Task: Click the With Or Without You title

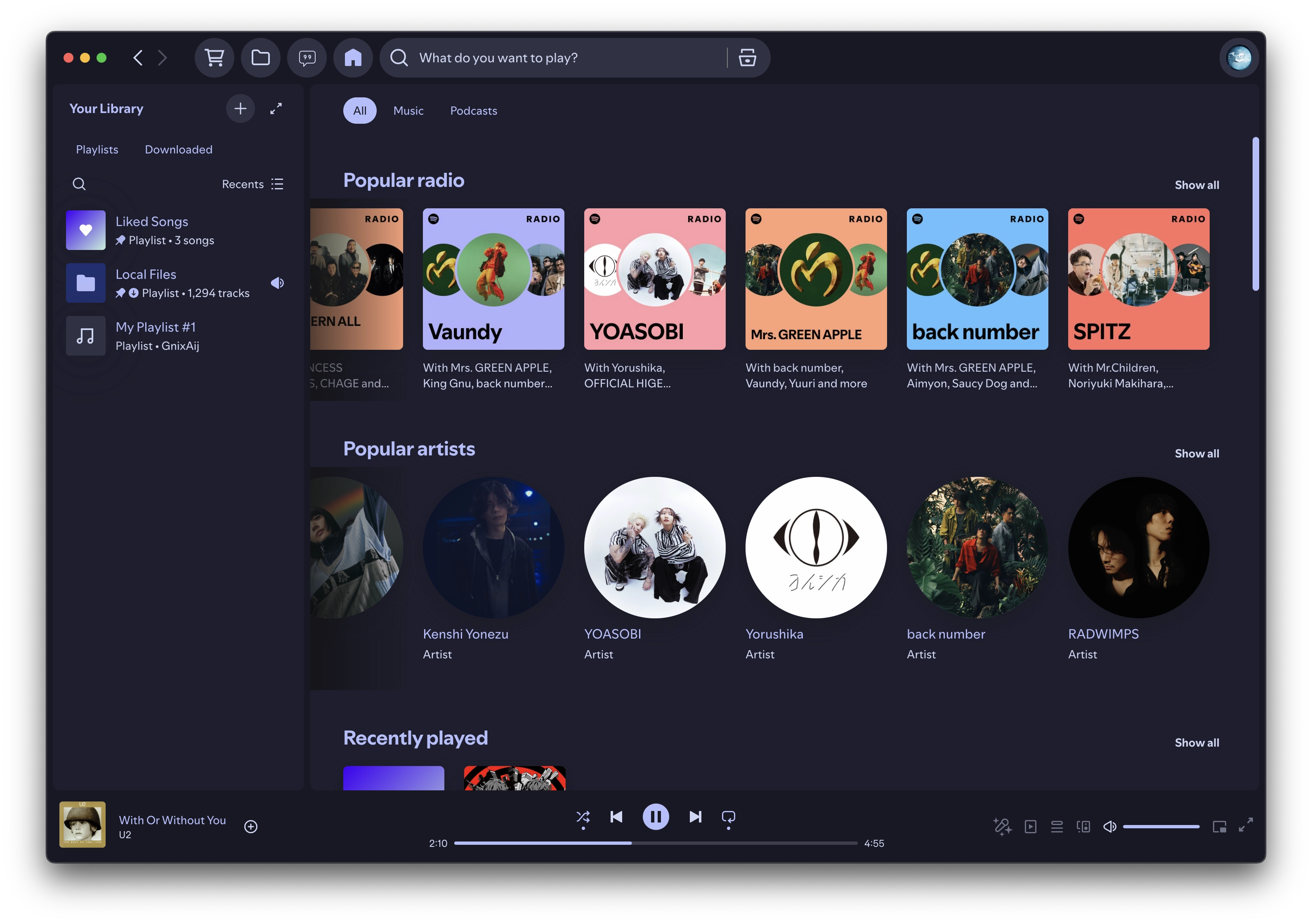Action: click(172, 820)
